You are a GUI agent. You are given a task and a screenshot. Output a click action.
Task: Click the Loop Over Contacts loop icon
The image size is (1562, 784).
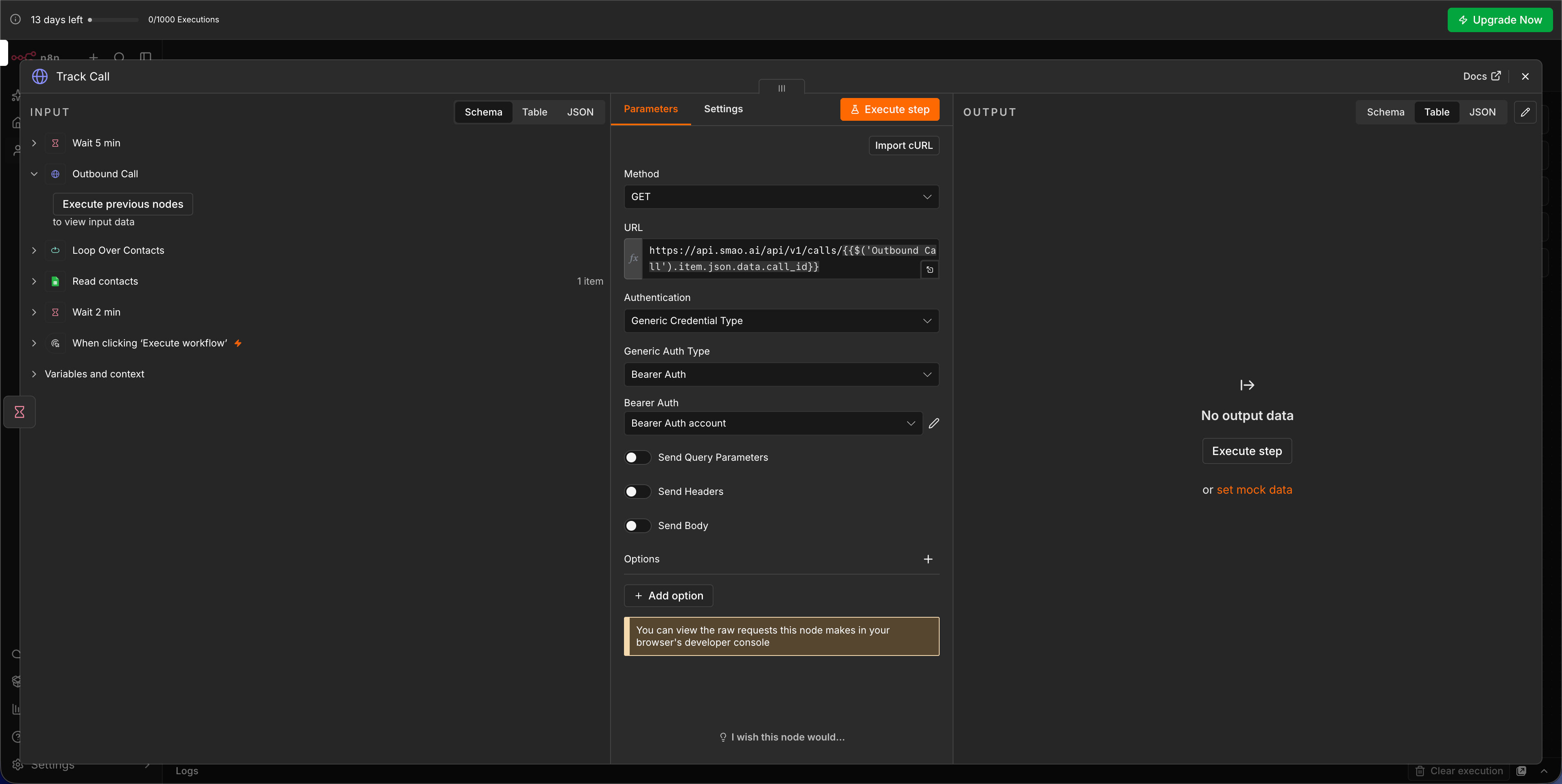click(55, 250)
